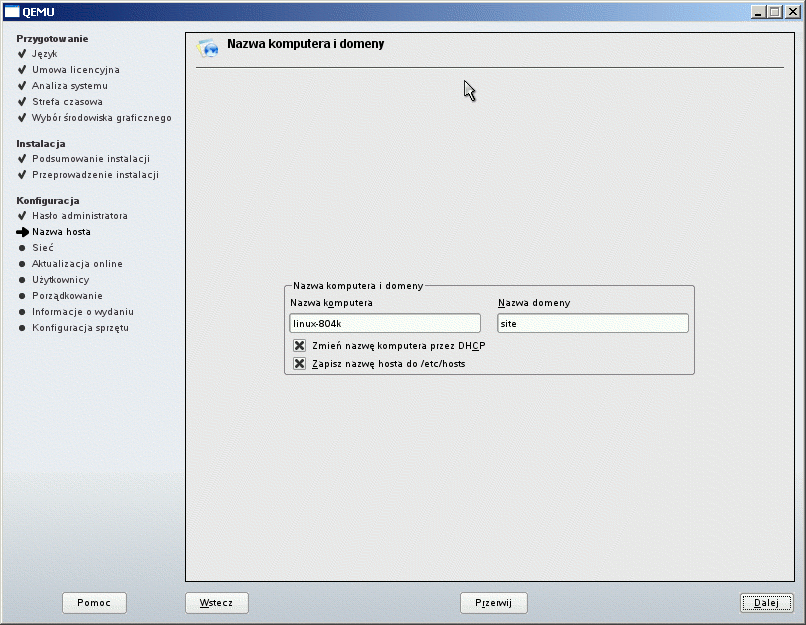This screenshot has height=625, width=806.
Task: Maximize the QEMU window
Action: (774, 11)
